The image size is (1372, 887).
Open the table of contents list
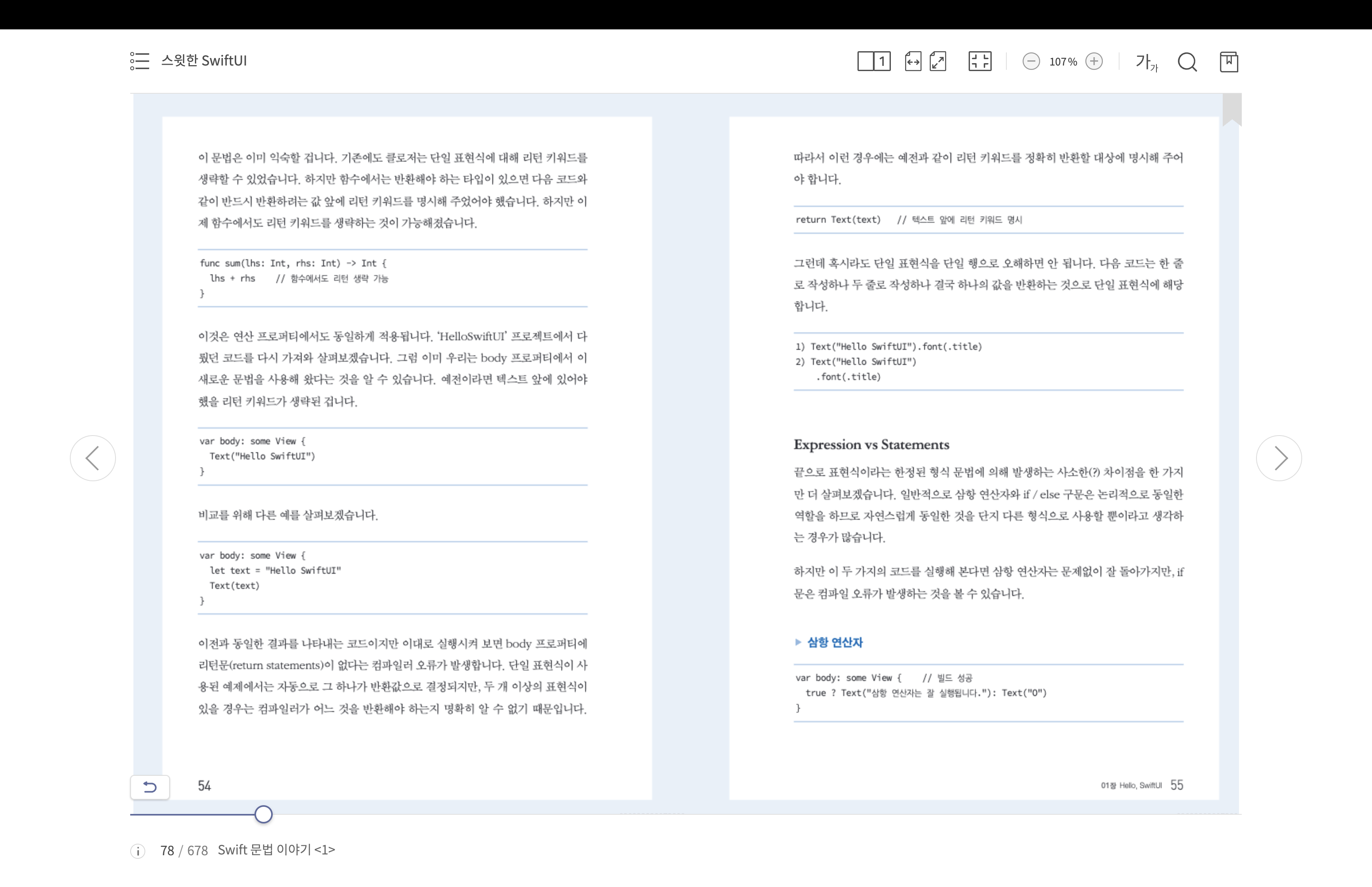click(139, 61)
